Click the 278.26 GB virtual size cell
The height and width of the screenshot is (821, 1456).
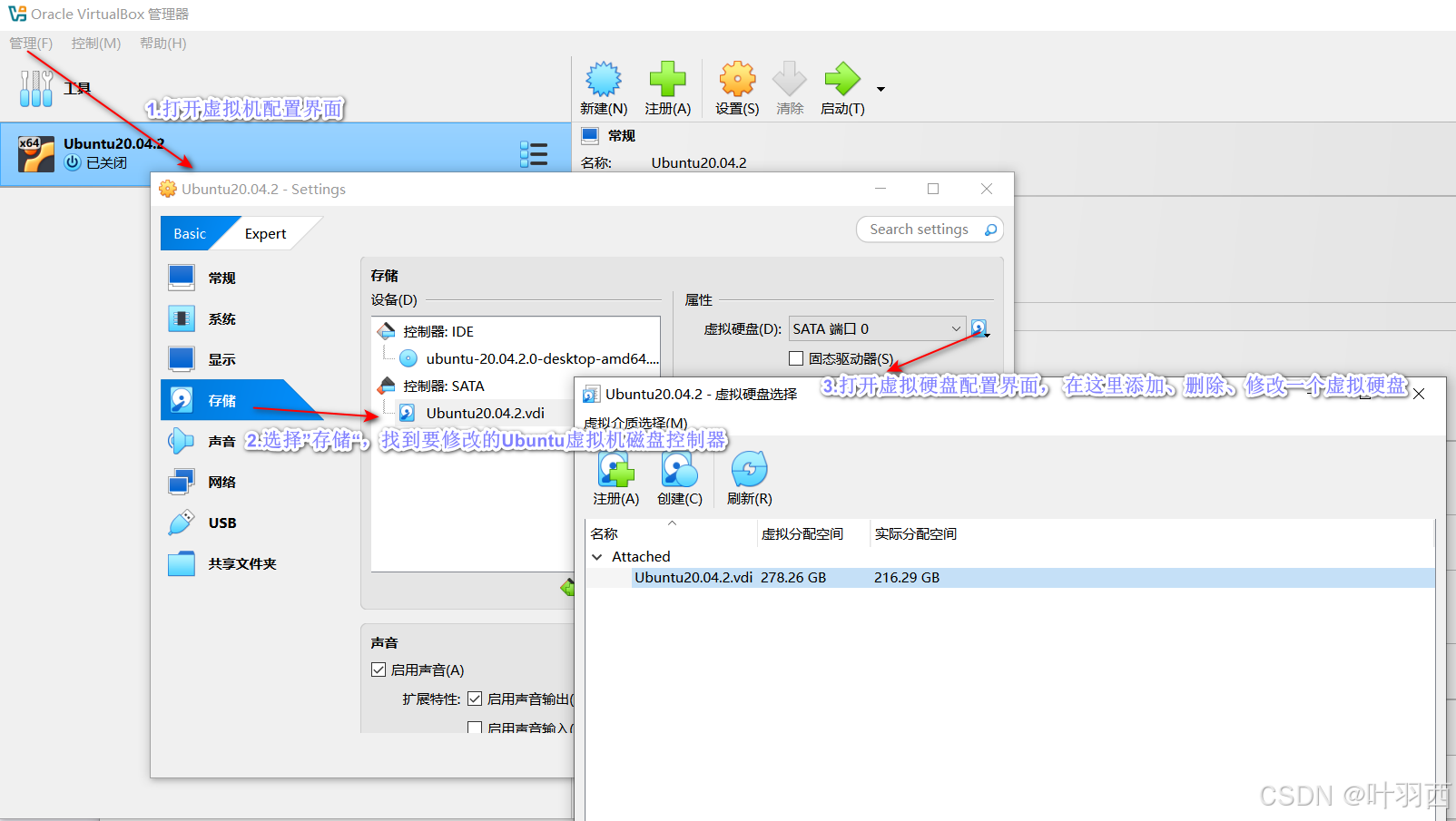click(793, 578)
